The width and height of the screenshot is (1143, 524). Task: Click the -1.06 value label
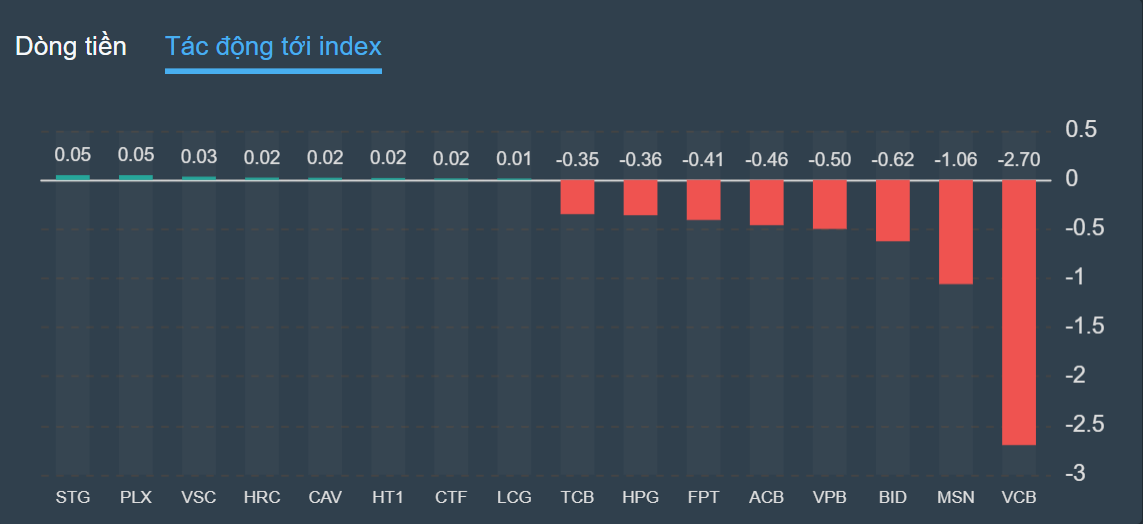[955, 158]
